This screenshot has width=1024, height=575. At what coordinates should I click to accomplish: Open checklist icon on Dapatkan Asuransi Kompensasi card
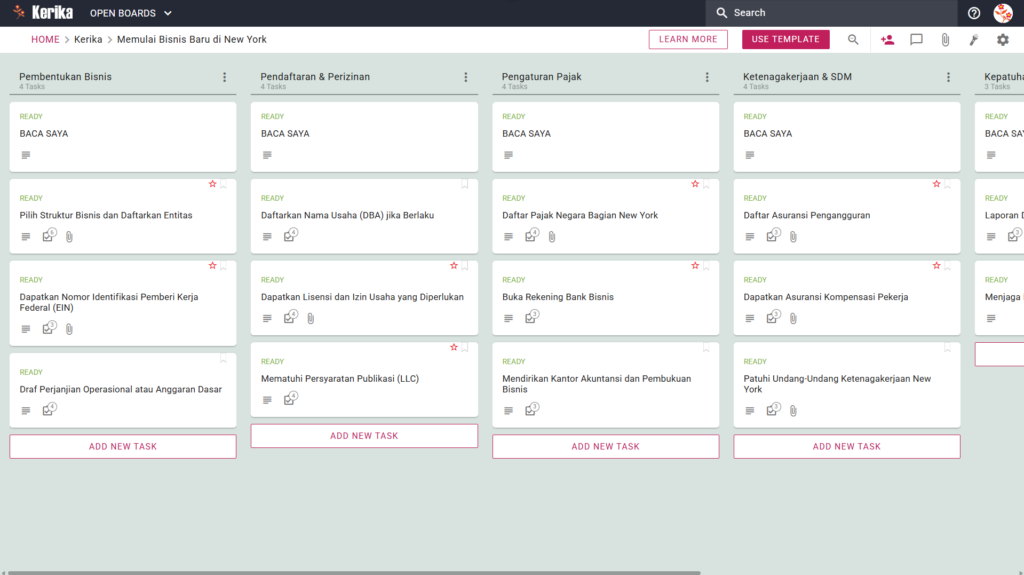[773, 317]
